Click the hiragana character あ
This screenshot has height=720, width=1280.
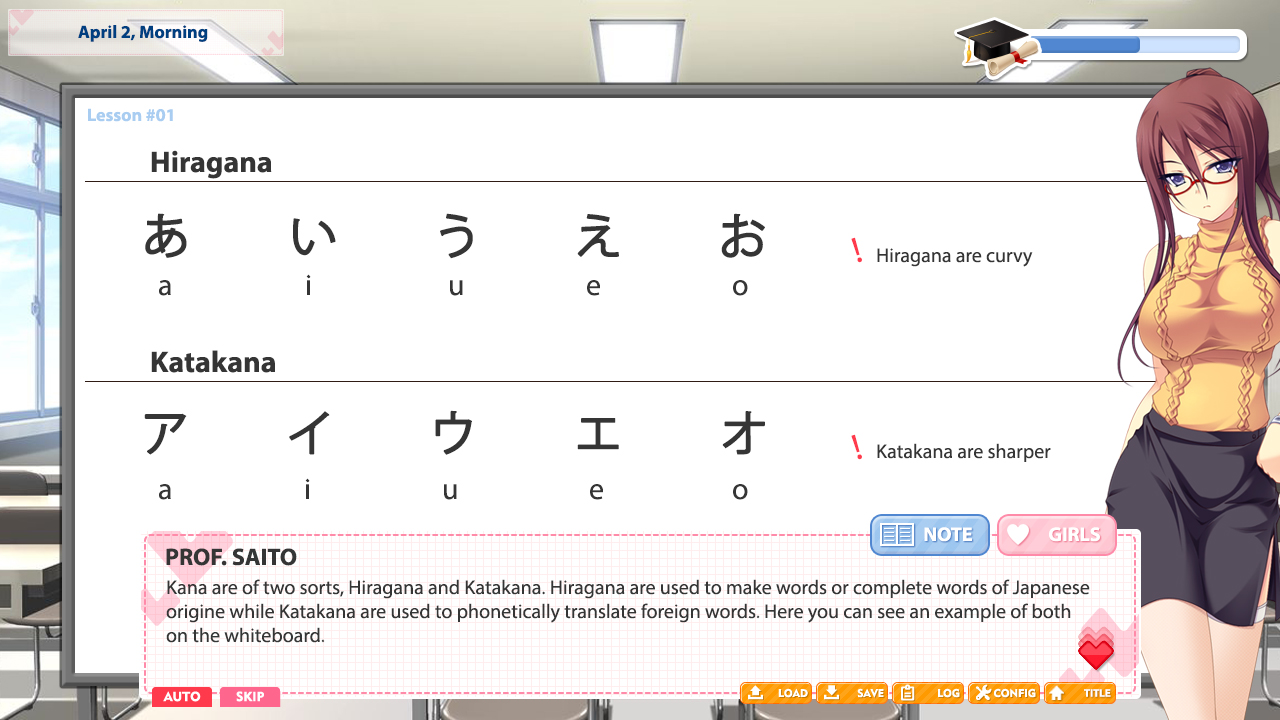point(165,236)
